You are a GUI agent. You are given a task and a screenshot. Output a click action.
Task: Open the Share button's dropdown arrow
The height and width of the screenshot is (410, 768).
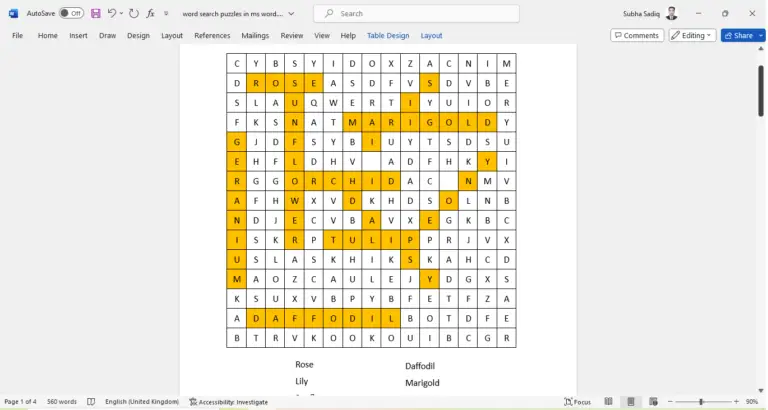coord(761,35)
